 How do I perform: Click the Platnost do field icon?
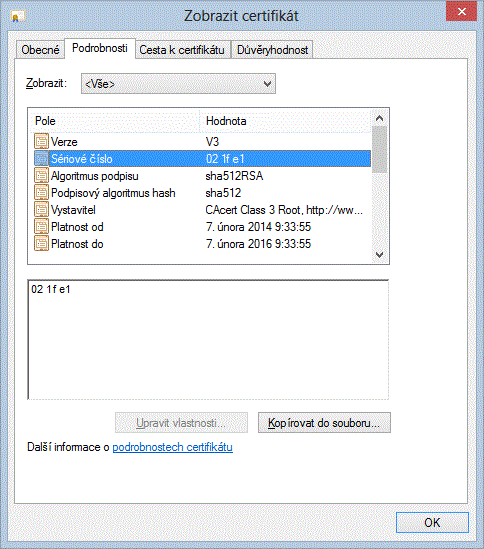pyautogui.click(x=41, y=244)
